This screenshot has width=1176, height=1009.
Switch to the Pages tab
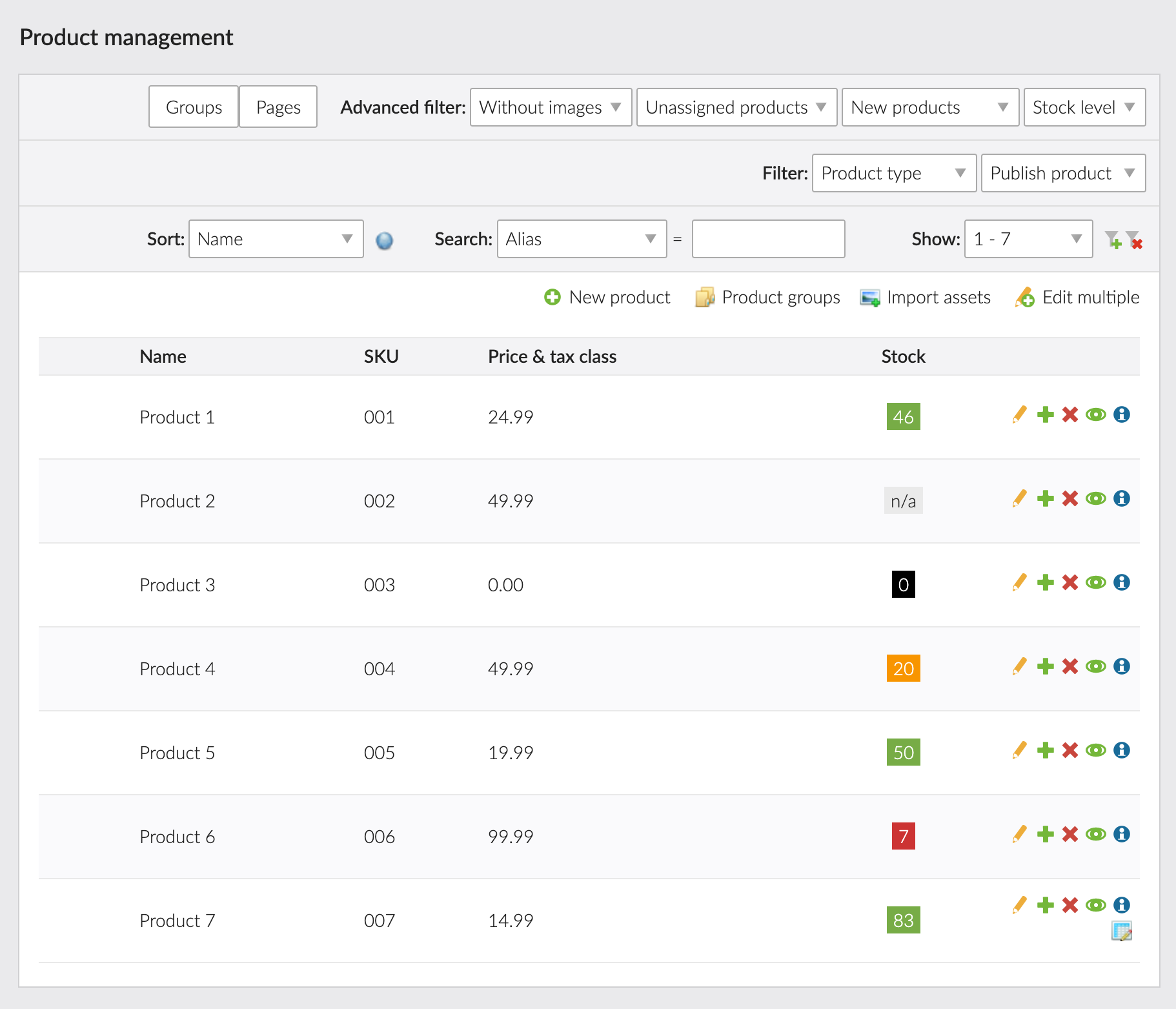[x=278, y=107]
